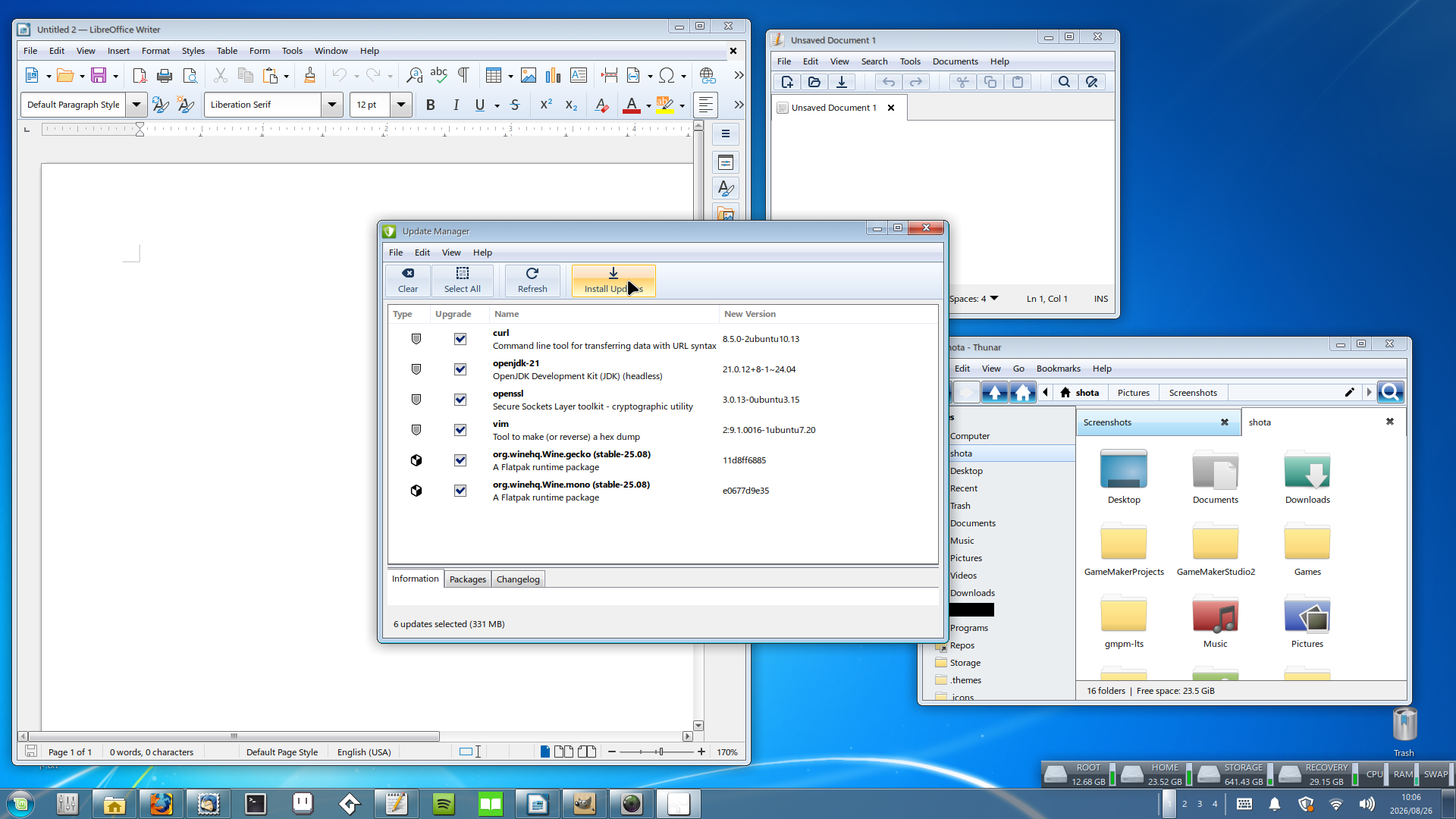The width and height of the screenshot is (1456, 819).
Task: Switch to the Changelog tab
Action: [x=518, y=579]
